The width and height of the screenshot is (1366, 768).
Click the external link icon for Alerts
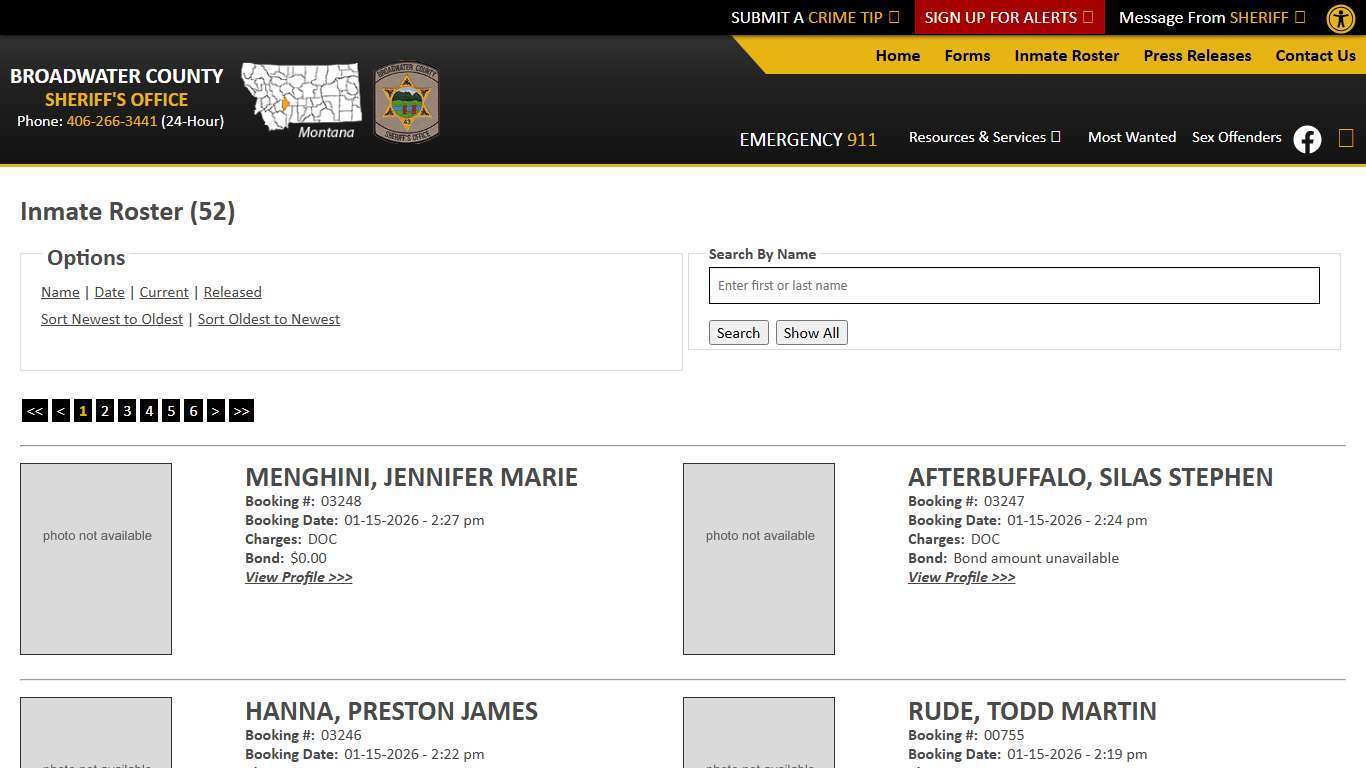coord(1086,17)
